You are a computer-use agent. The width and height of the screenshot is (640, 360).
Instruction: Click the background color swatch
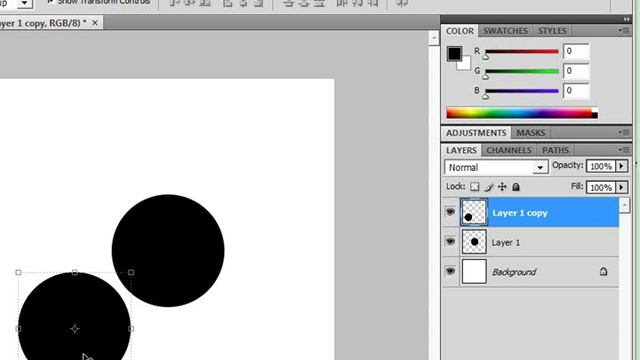(x=465, y=64)
